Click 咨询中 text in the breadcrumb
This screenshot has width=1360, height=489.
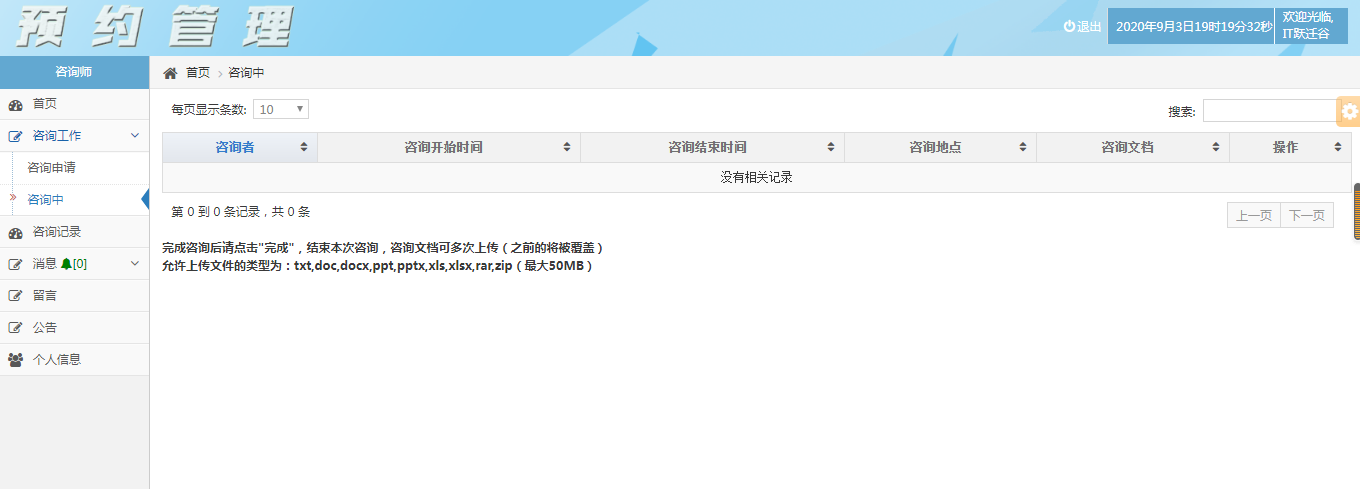[246, 73]
